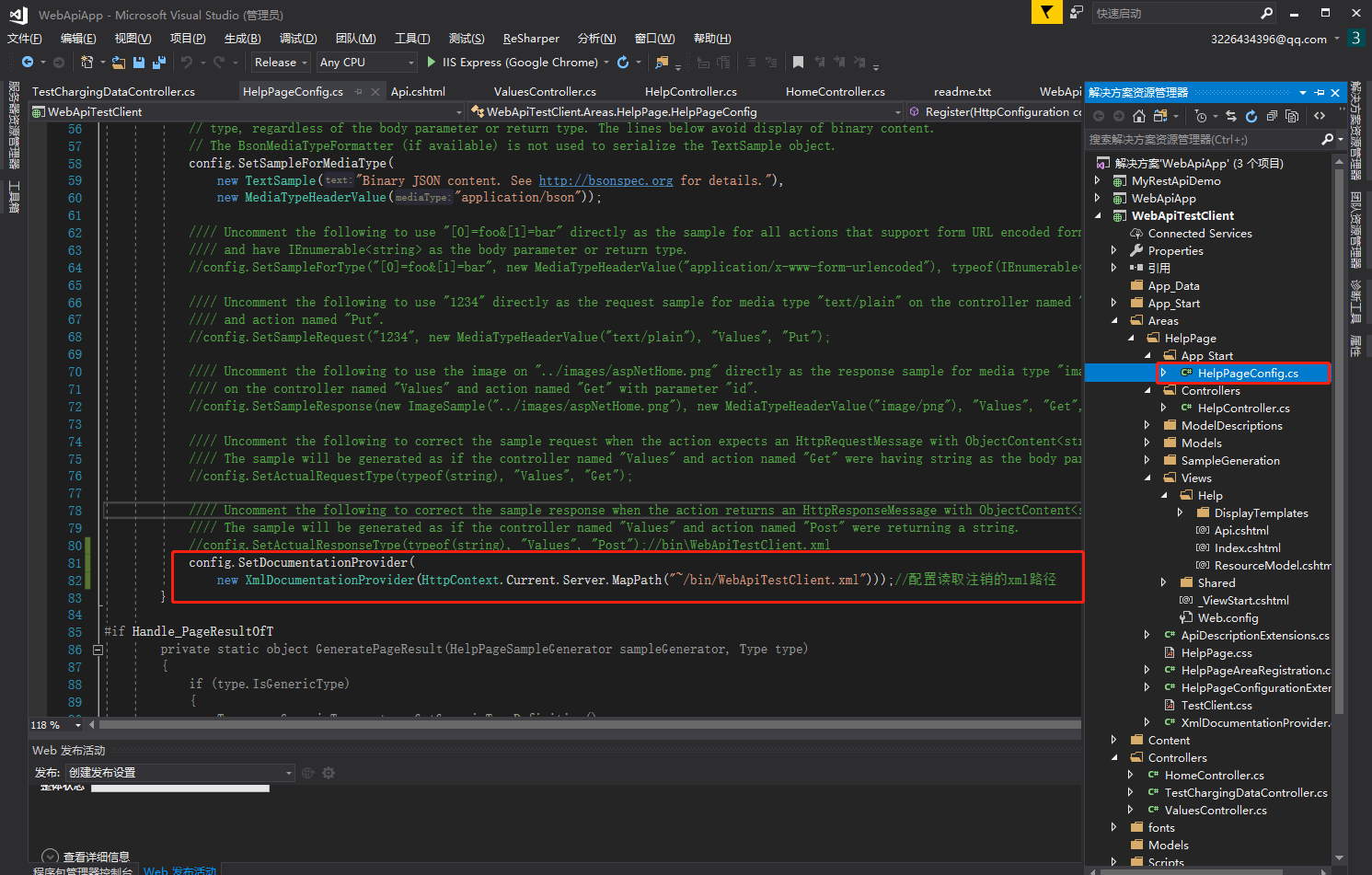The height and width of the screenshot is (875, 1372).
Task: Click the Home icon in Solution Explorer
Action: pos(1139,116)
